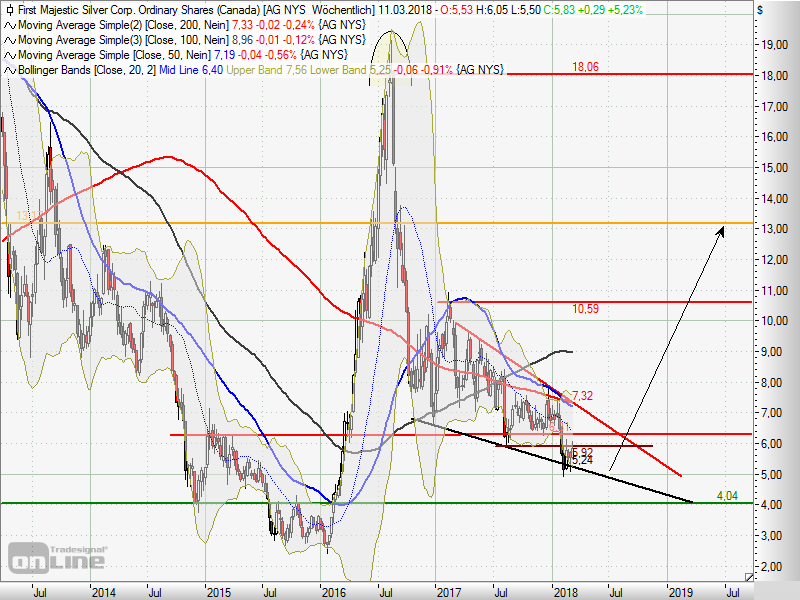Select the Moving Average Simple(3) legend text
Viewport: 800px width, 600px height.
pyautogui.click(x=123, y=40)
